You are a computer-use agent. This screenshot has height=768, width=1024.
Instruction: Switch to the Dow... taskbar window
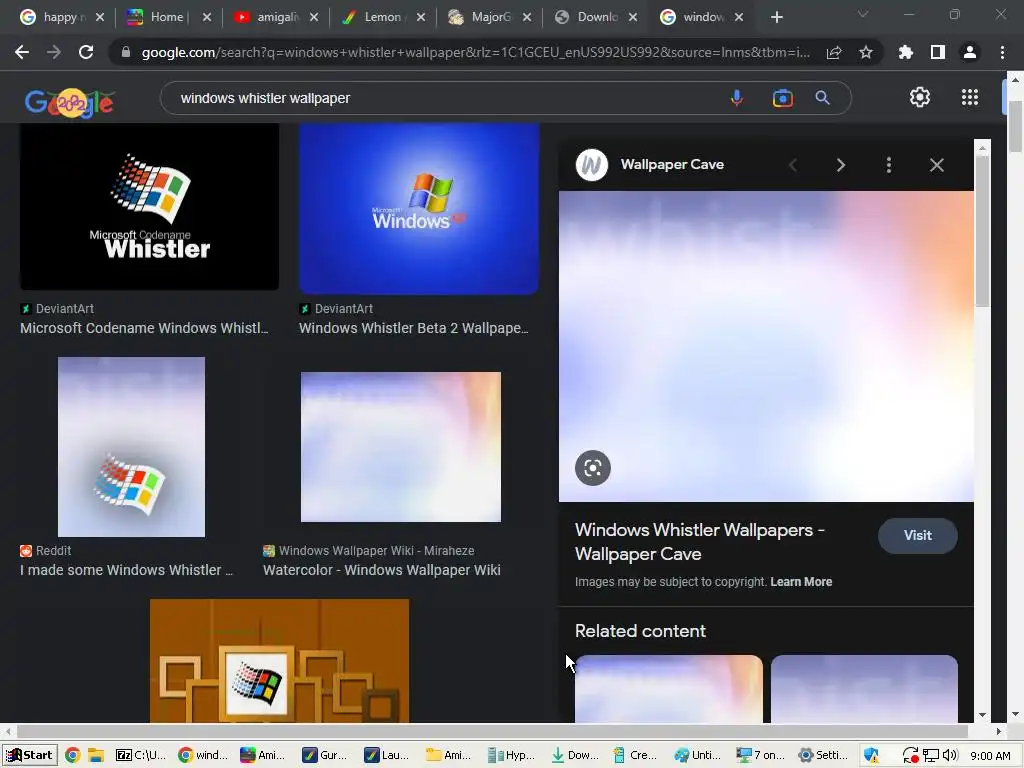[x=574, y=756]
